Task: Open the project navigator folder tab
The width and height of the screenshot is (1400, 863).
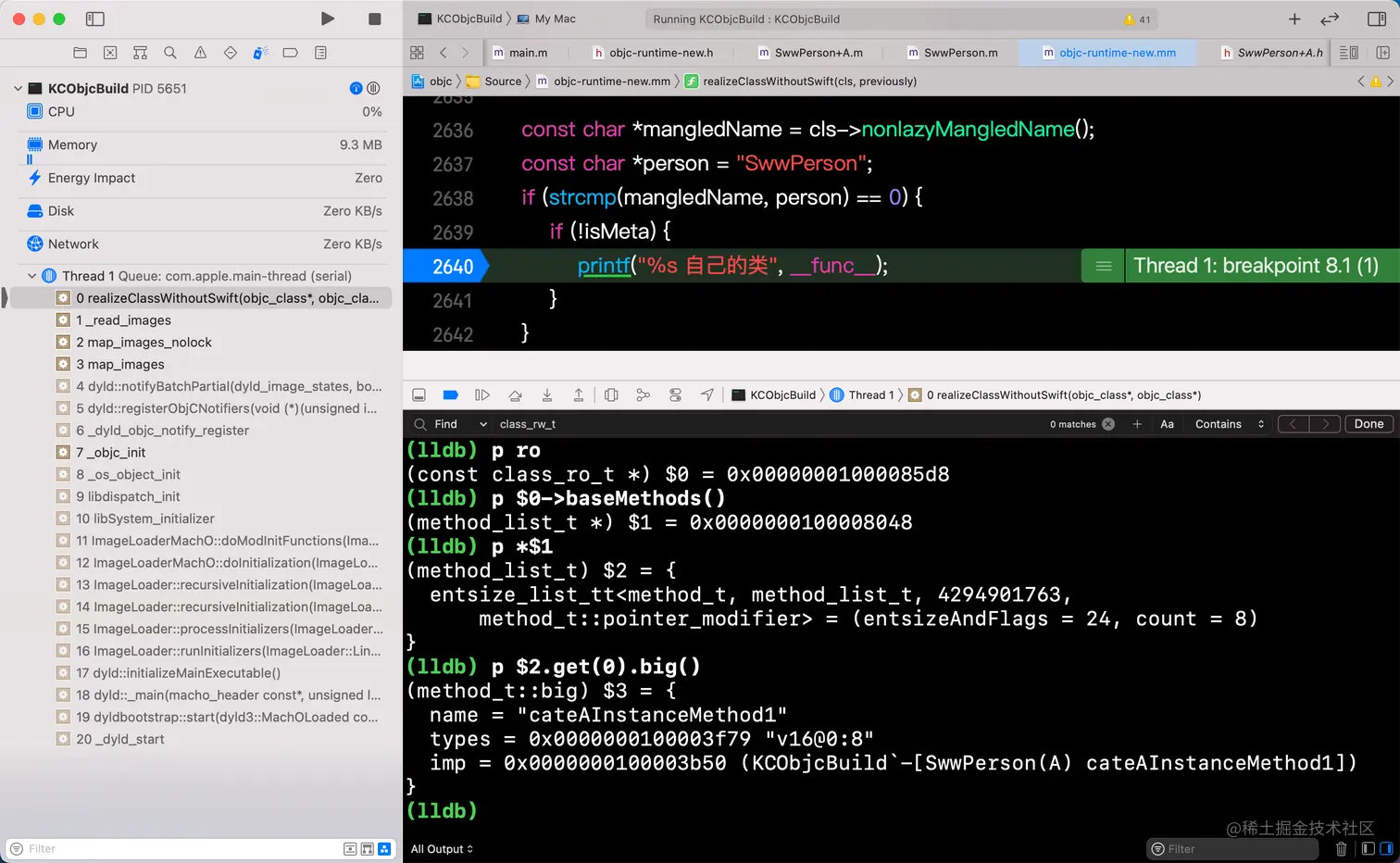Action: click(x=81, y=53)
